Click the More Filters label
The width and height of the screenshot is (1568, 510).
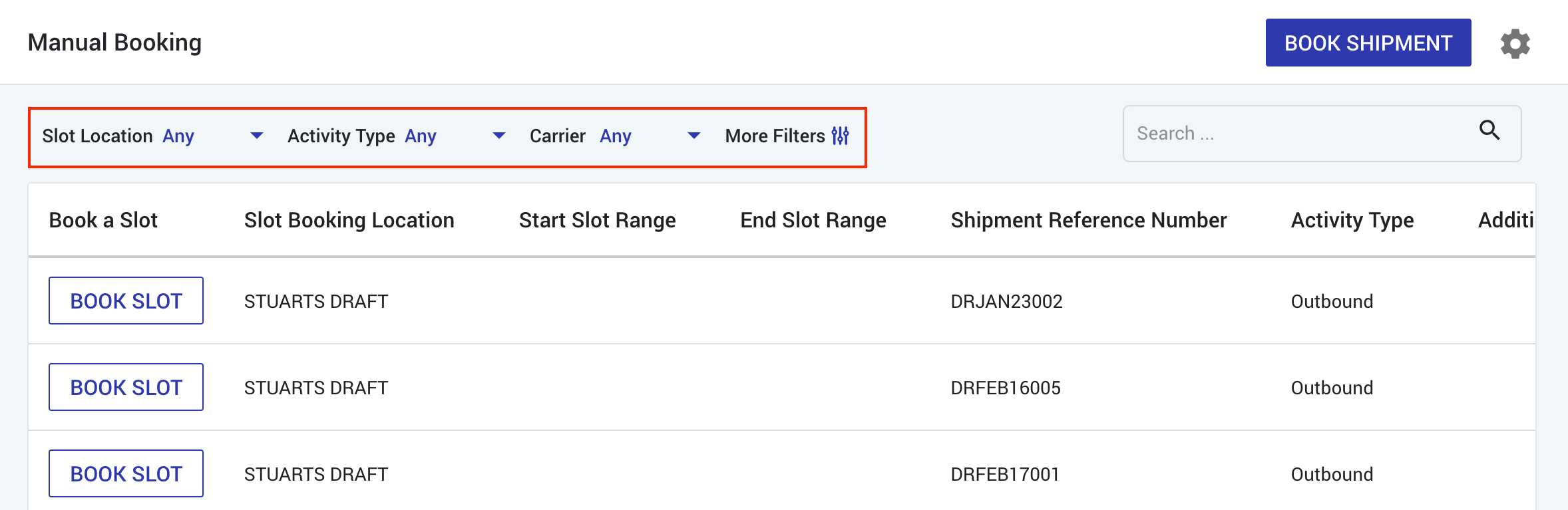point(775,136)
